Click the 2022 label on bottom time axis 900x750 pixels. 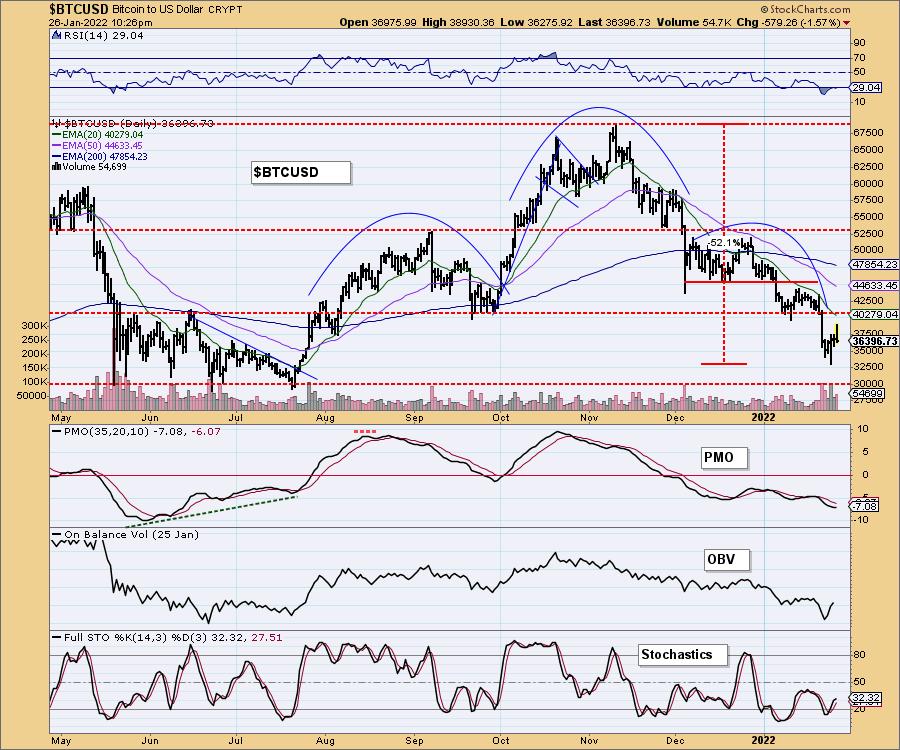tap(763, 740)
